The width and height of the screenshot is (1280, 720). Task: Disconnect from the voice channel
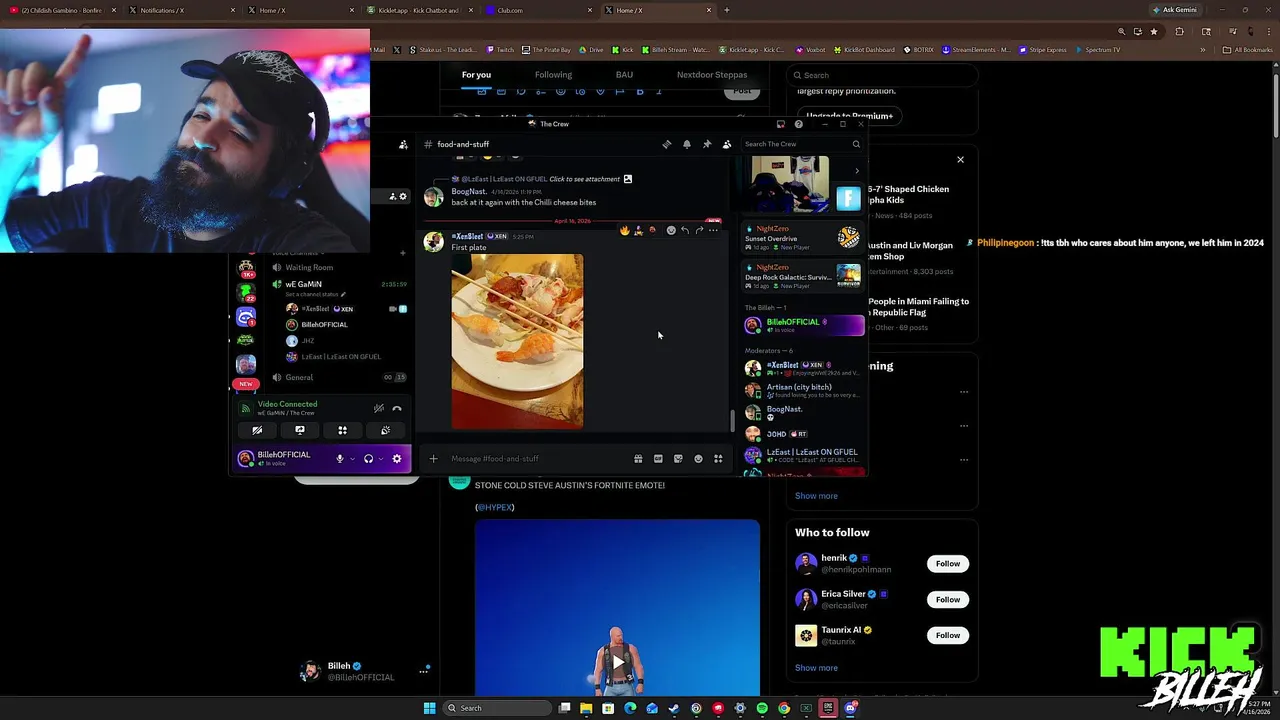[397, 408]
